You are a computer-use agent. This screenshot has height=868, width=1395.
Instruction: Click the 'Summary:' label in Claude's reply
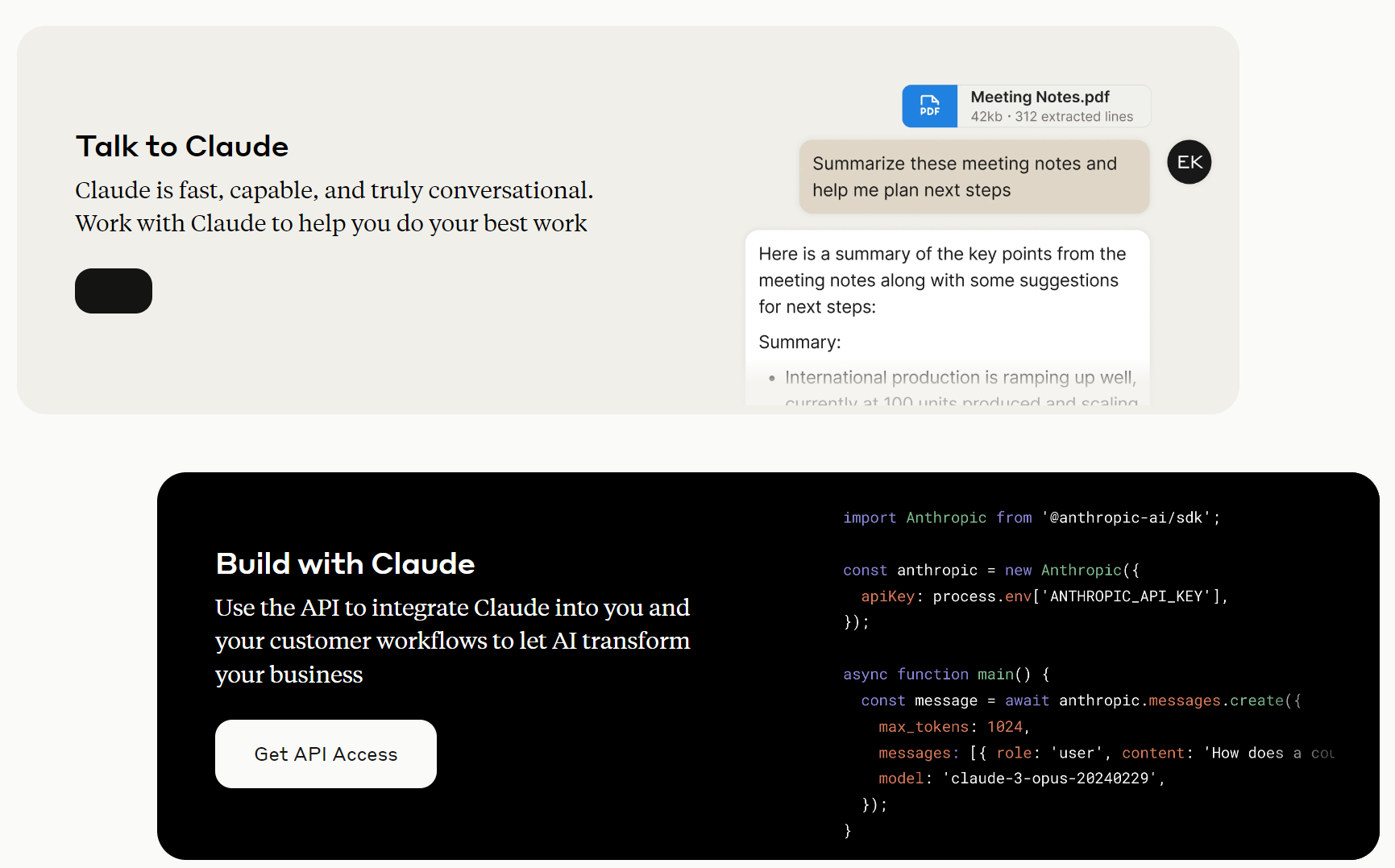point(799,343)
